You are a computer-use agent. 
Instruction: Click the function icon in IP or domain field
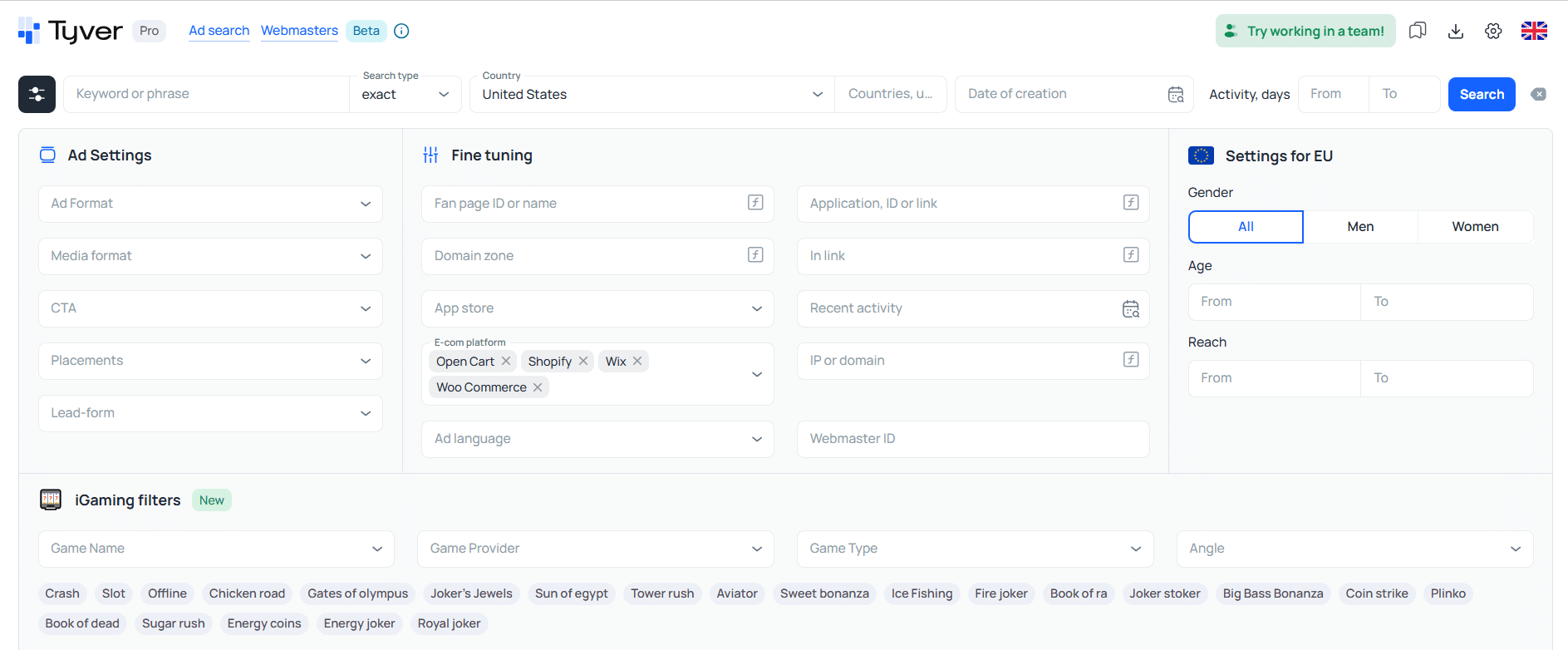1131,359
